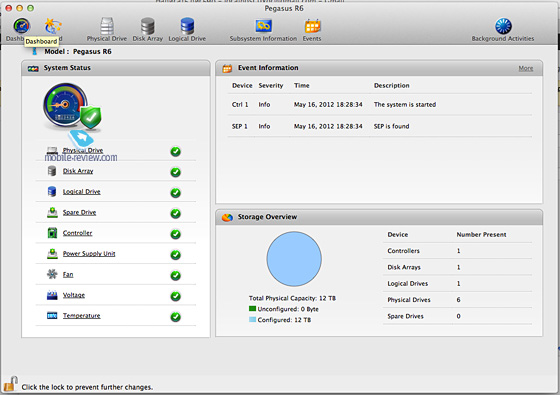This screenshot has width=560, height=395.
Task: Click the Disk Array cylinder icon in System Status
Action: coord(52,171)
